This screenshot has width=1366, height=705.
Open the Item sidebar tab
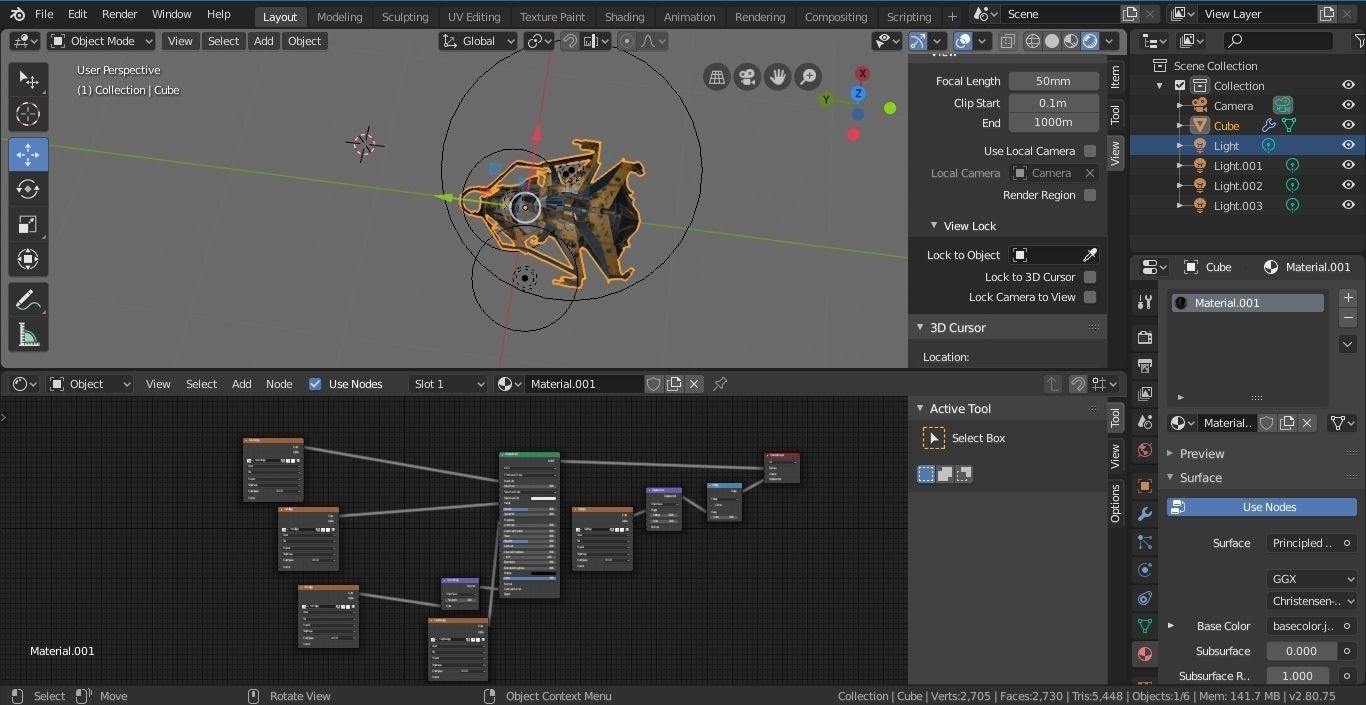click(1116, 76)
